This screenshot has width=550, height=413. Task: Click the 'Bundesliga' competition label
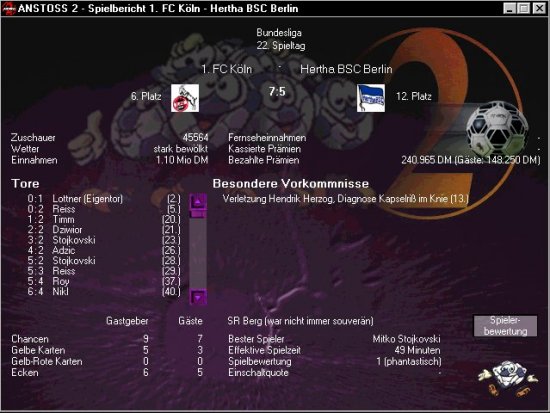click(279, 33)
